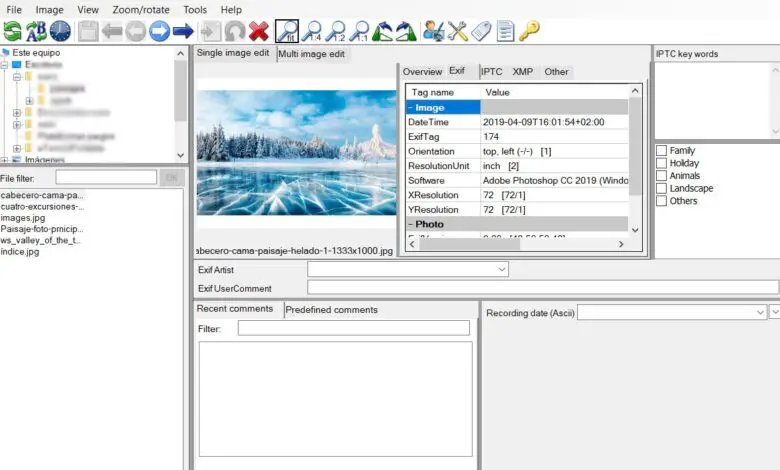Switch to the Multi image edit tab

point(311,54)
